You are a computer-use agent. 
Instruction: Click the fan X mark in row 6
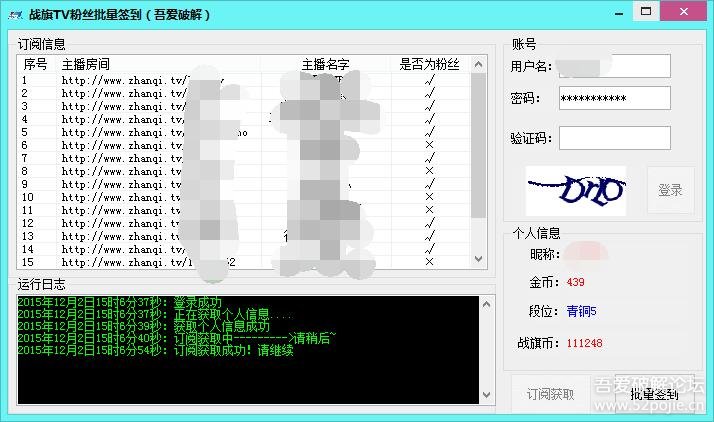(x=429, y=145)
